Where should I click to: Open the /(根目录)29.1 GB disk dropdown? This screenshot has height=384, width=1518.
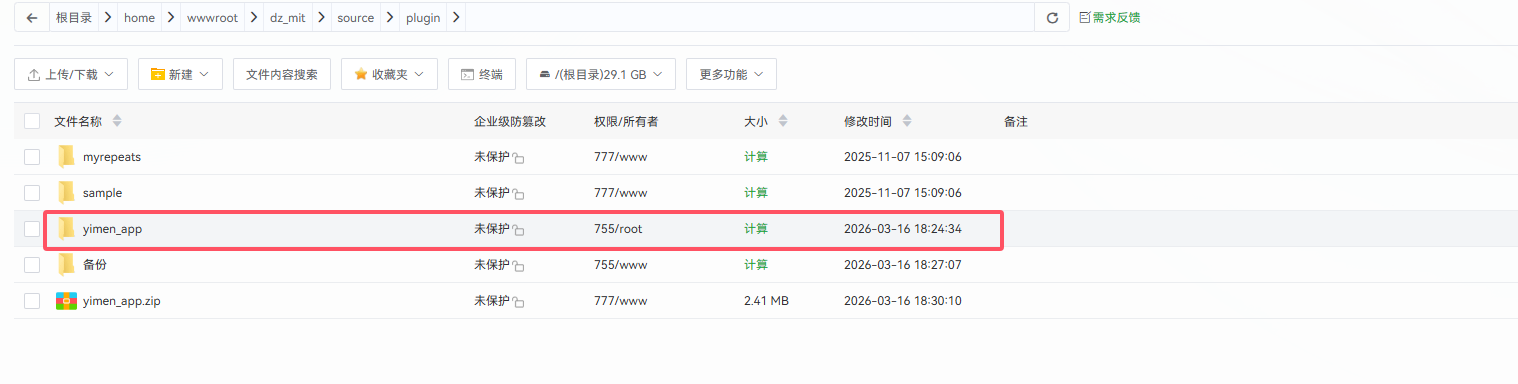pyautogui.click(x=601, y=74)
